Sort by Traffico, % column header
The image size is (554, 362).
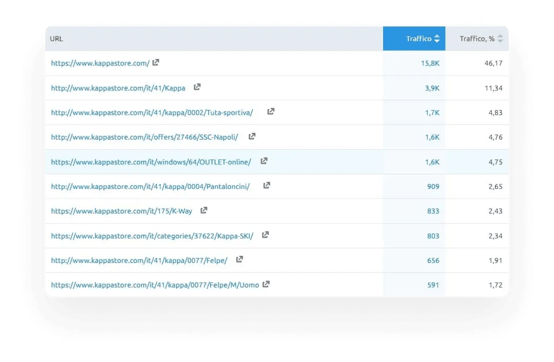tap(477, 38)
